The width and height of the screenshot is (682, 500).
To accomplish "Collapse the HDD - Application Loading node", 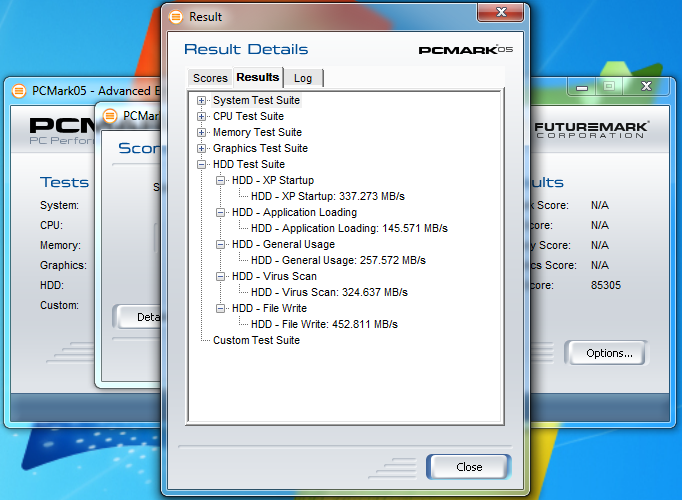I will click(x=221, y=212).
